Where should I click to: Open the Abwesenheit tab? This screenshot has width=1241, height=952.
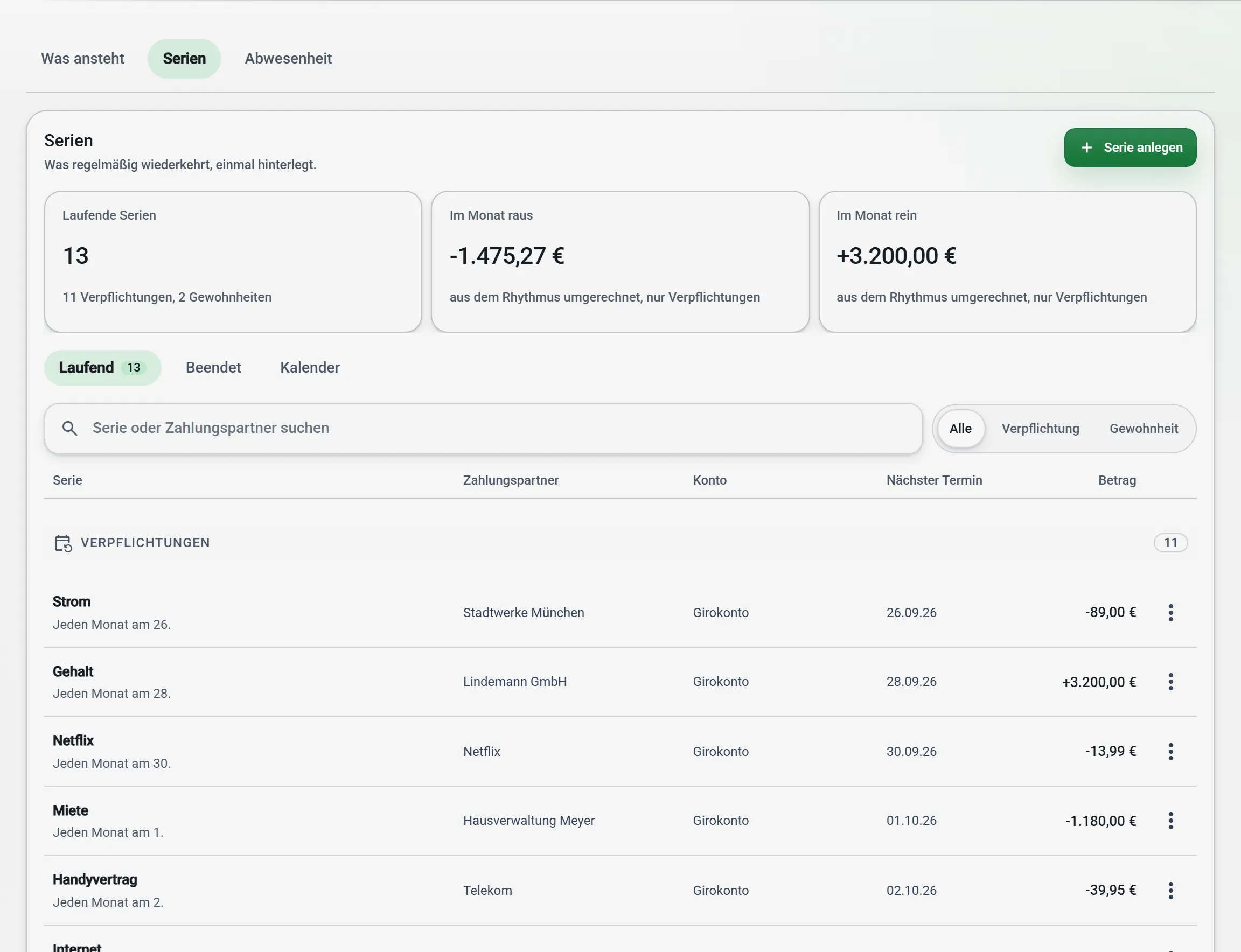click(x=288, y=58)
